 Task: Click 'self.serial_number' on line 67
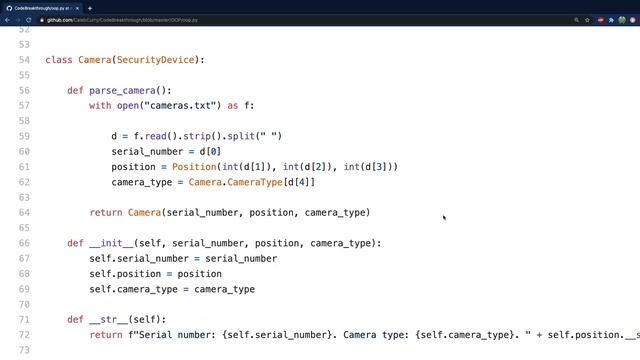pyautogui.click(x=139, y=258)
